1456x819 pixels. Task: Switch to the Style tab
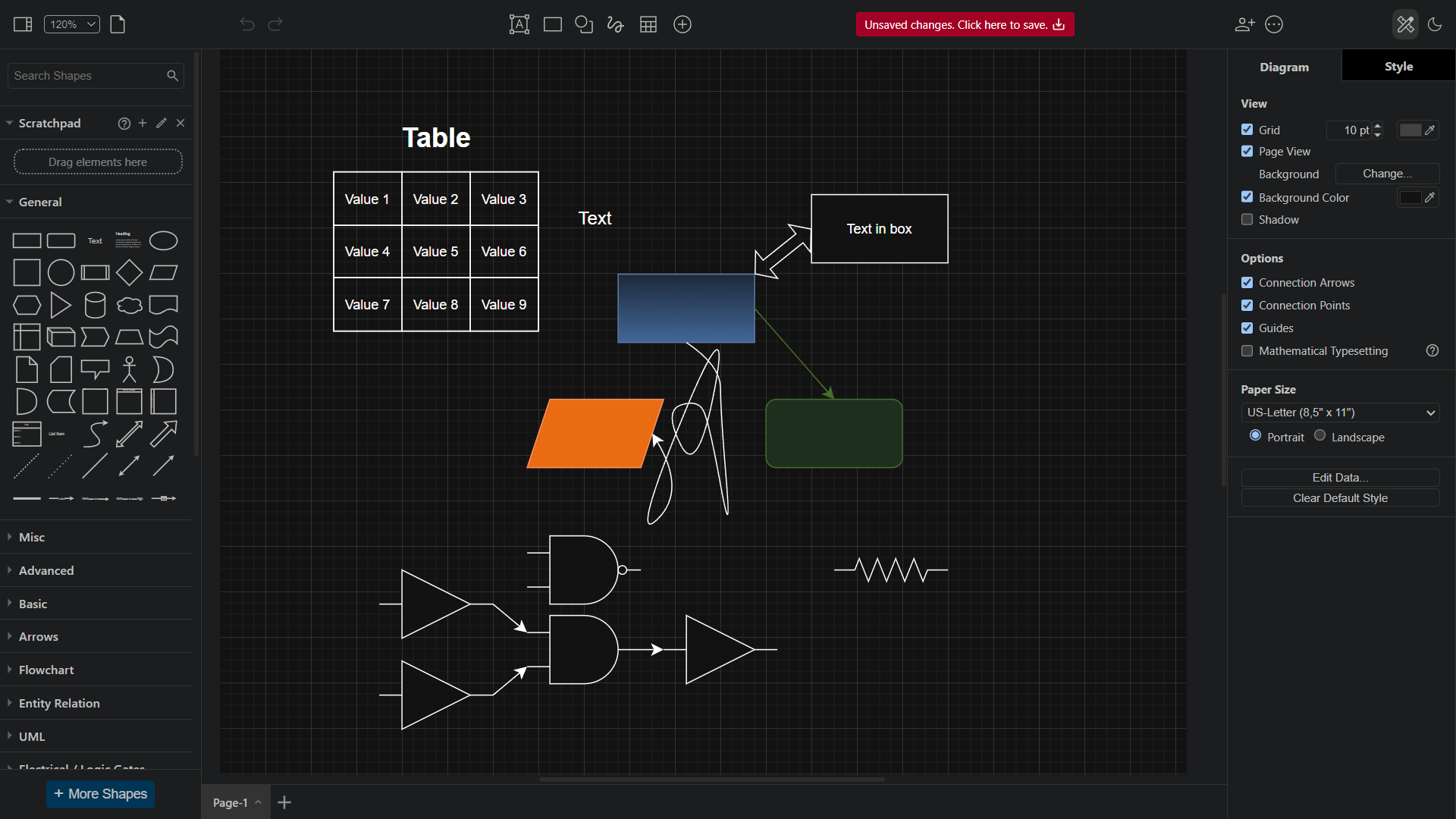1398,66
